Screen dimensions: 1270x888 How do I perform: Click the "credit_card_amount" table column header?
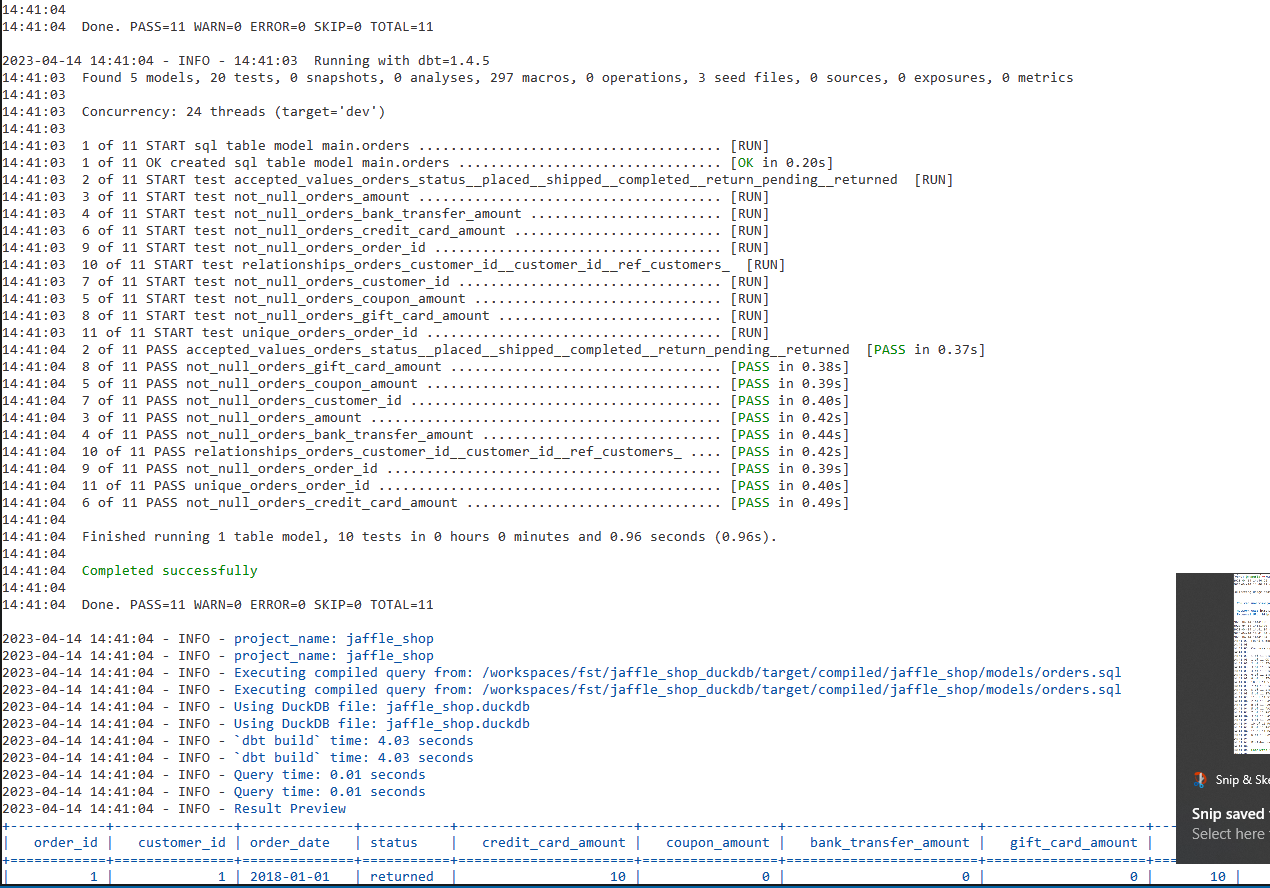554,843
